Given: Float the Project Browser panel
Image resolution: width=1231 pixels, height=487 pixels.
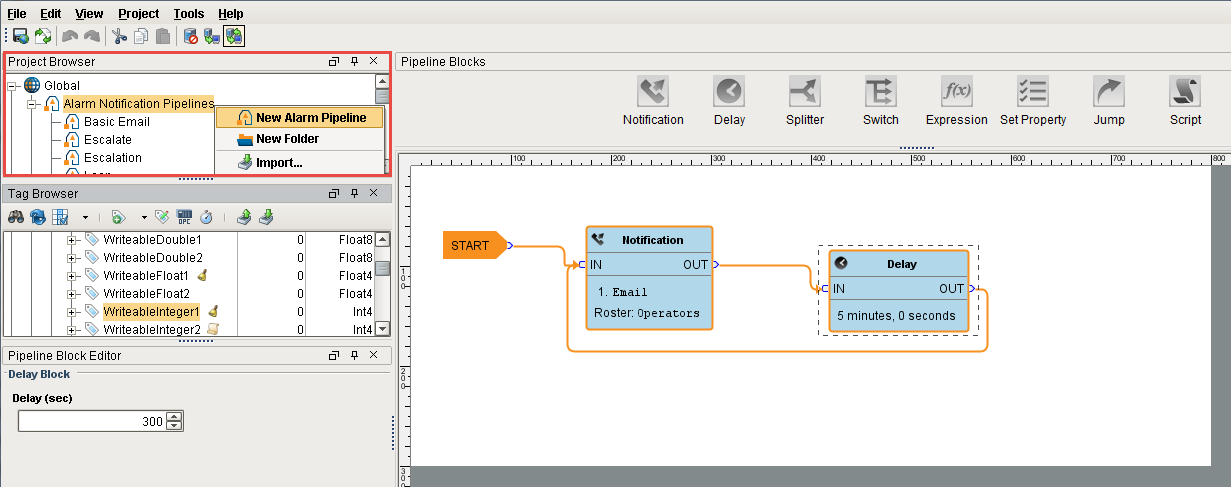Looking at the screenshot, I should coord(335,62).
